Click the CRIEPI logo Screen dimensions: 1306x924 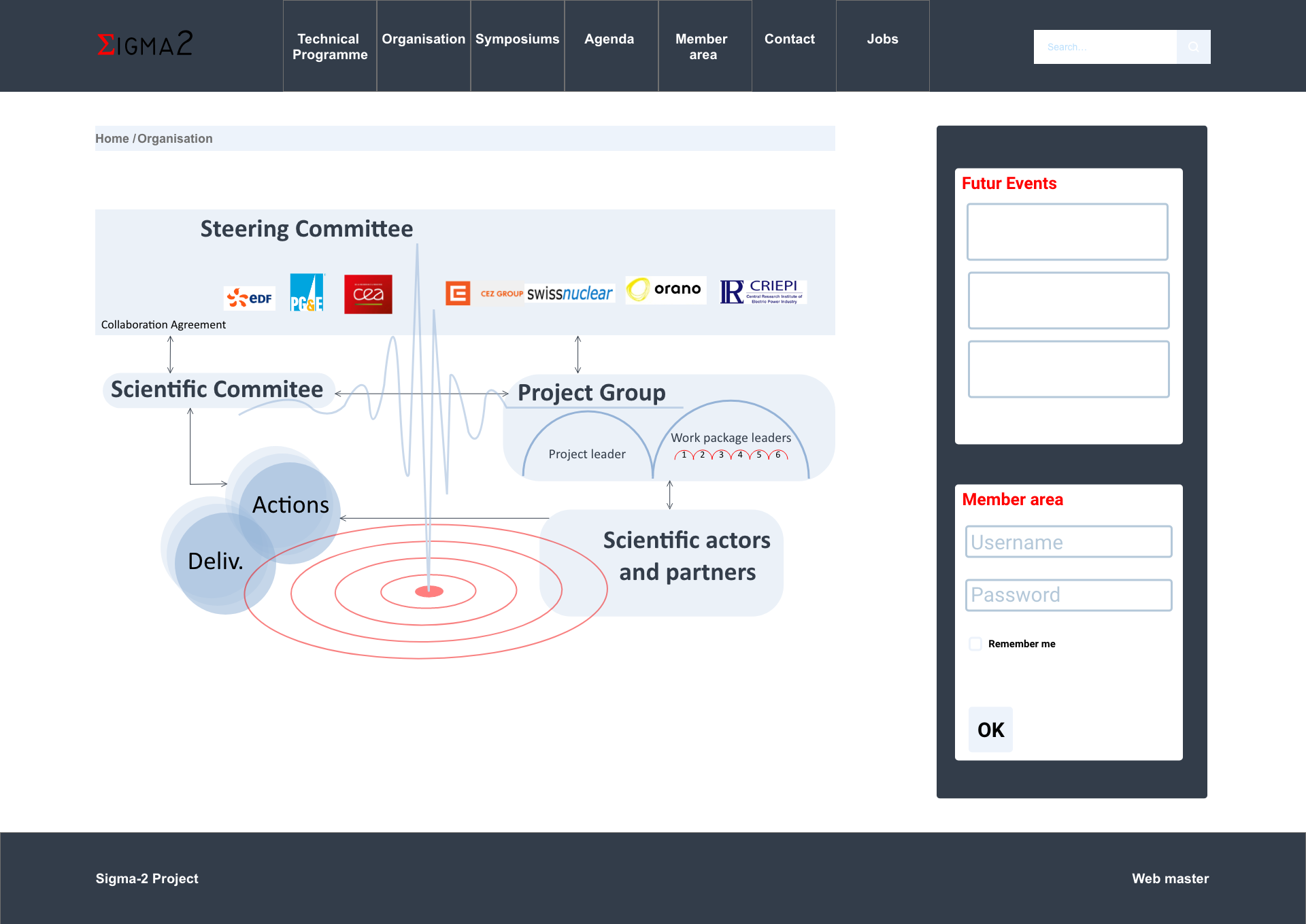pyautogui.click(x=763, y=292)
